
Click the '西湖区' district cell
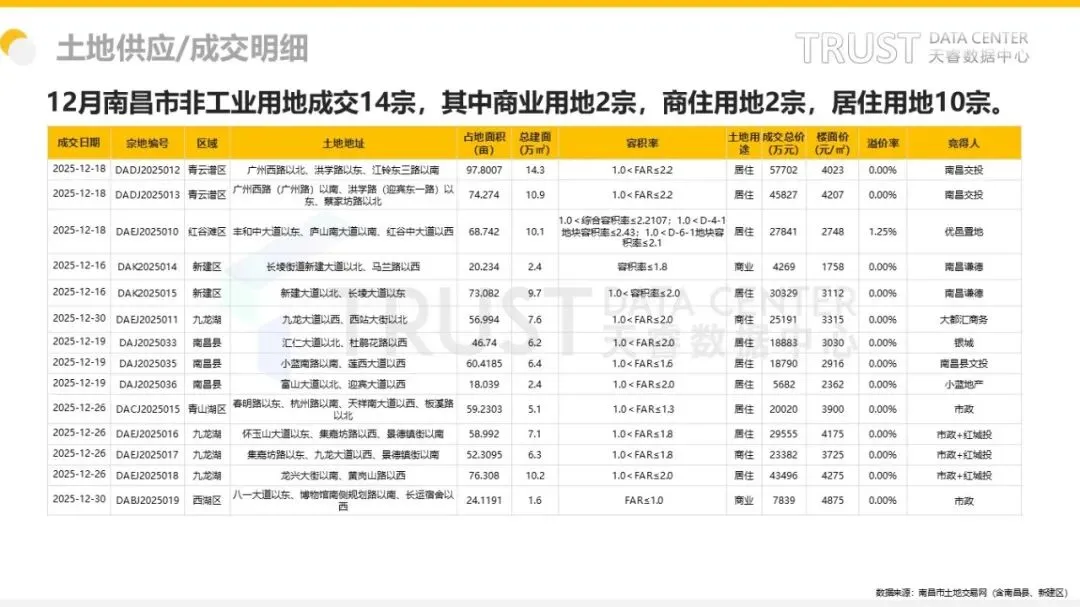(207, 500)
